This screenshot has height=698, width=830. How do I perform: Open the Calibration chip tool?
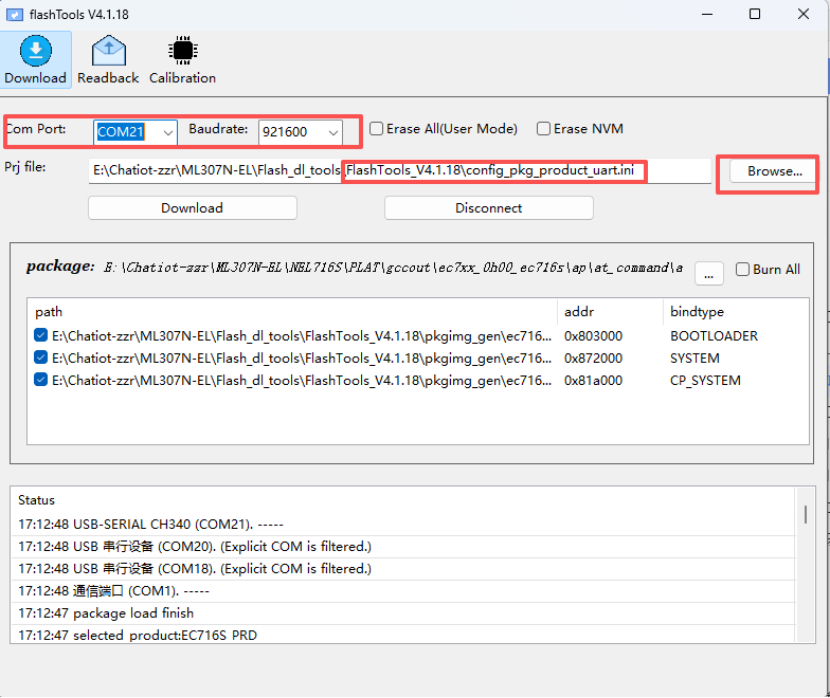[183, 60]
